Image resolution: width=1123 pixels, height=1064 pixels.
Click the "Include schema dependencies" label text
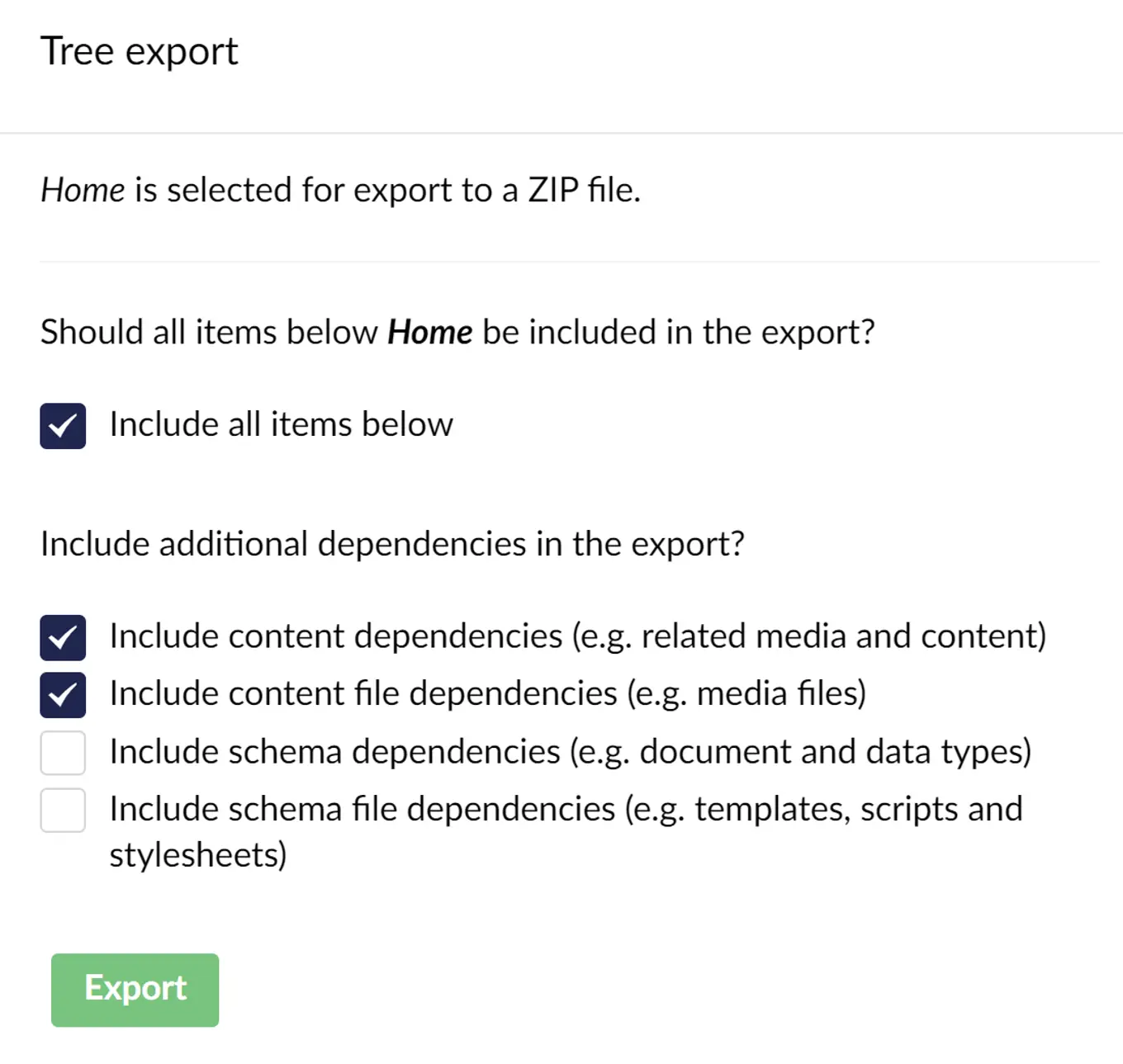tap(334, 752)
